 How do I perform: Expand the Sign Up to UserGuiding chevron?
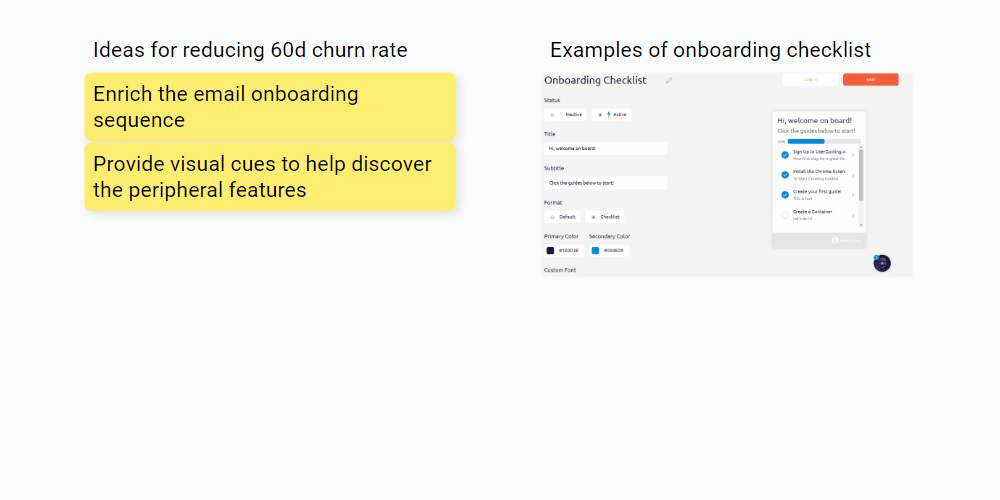pyautogui.click(x=853, y=155)
